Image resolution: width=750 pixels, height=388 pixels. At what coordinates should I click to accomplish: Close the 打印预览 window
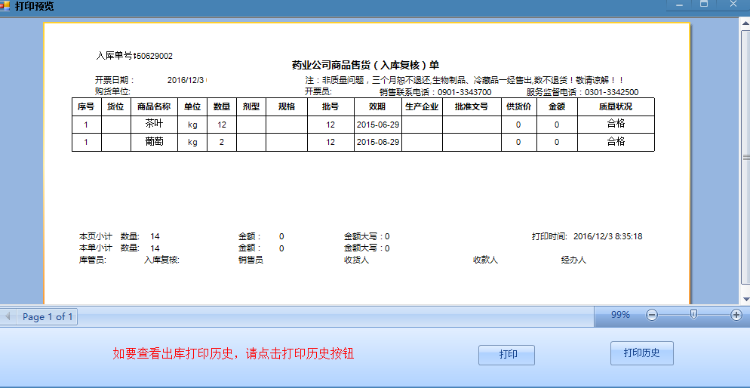pyautogui.click(x=733, y=4)
